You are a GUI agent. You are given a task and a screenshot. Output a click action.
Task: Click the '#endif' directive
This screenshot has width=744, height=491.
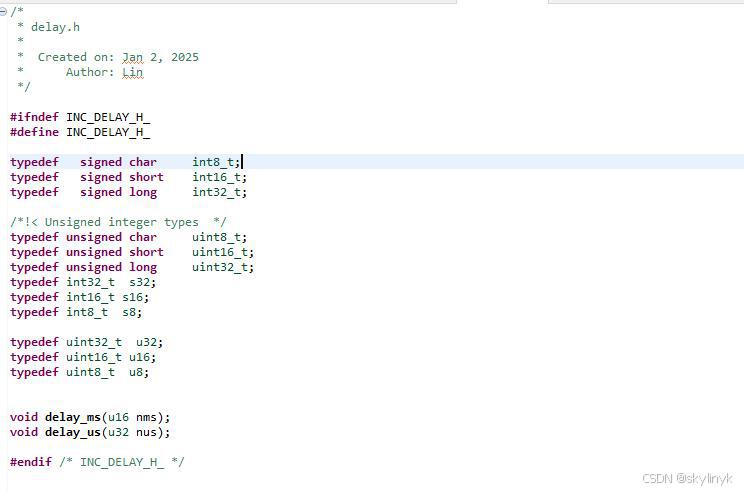31,463
